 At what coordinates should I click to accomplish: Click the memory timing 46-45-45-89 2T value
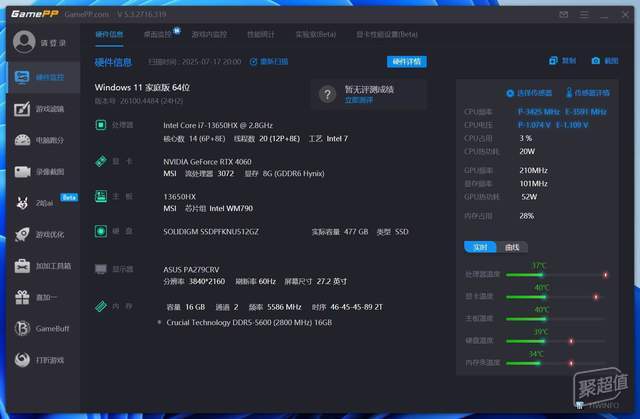[357, 307]
